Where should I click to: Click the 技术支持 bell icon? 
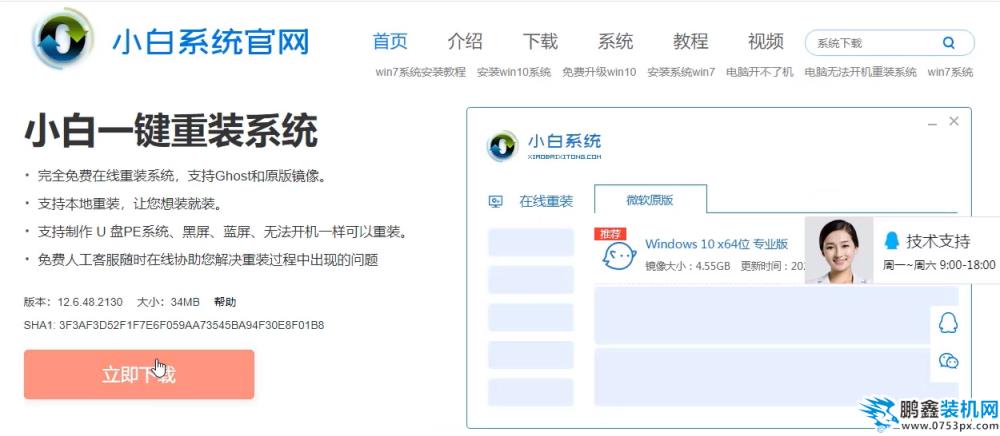[892, 240]
